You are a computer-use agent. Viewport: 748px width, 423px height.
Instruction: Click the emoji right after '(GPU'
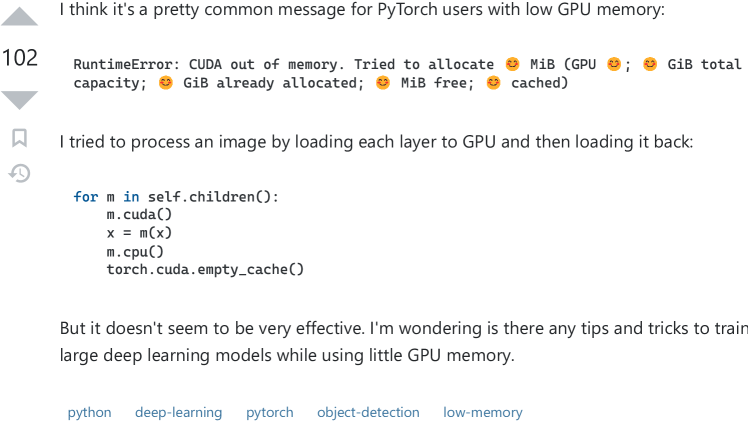(x=614, y=64)
